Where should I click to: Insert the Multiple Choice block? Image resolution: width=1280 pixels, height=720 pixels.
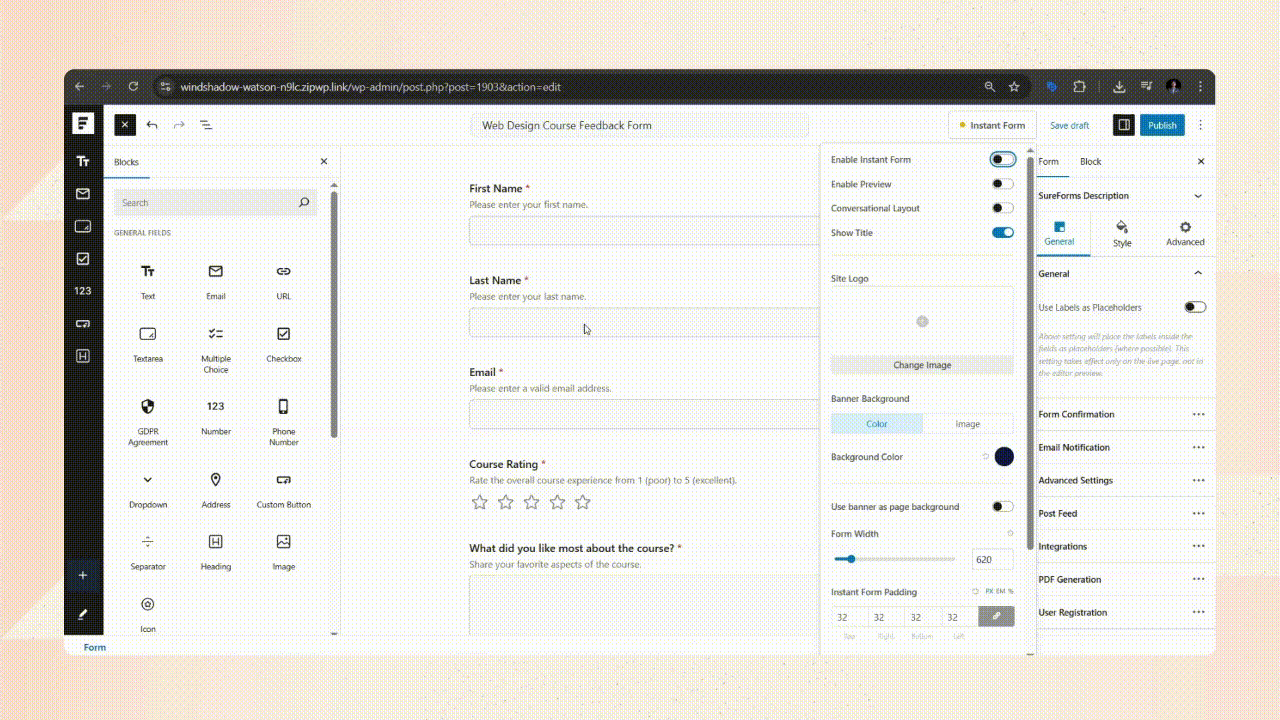[x=216, y=349]
